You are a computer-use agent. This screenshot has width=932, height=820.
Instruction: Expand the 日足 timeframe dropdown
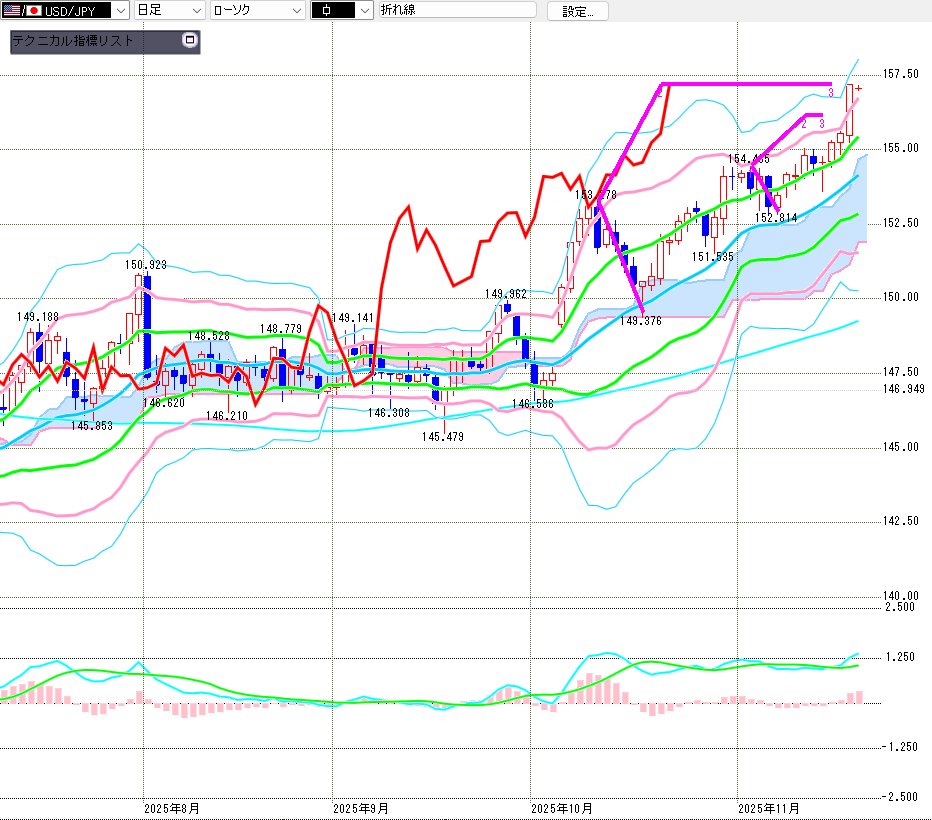tap(195, 10)
